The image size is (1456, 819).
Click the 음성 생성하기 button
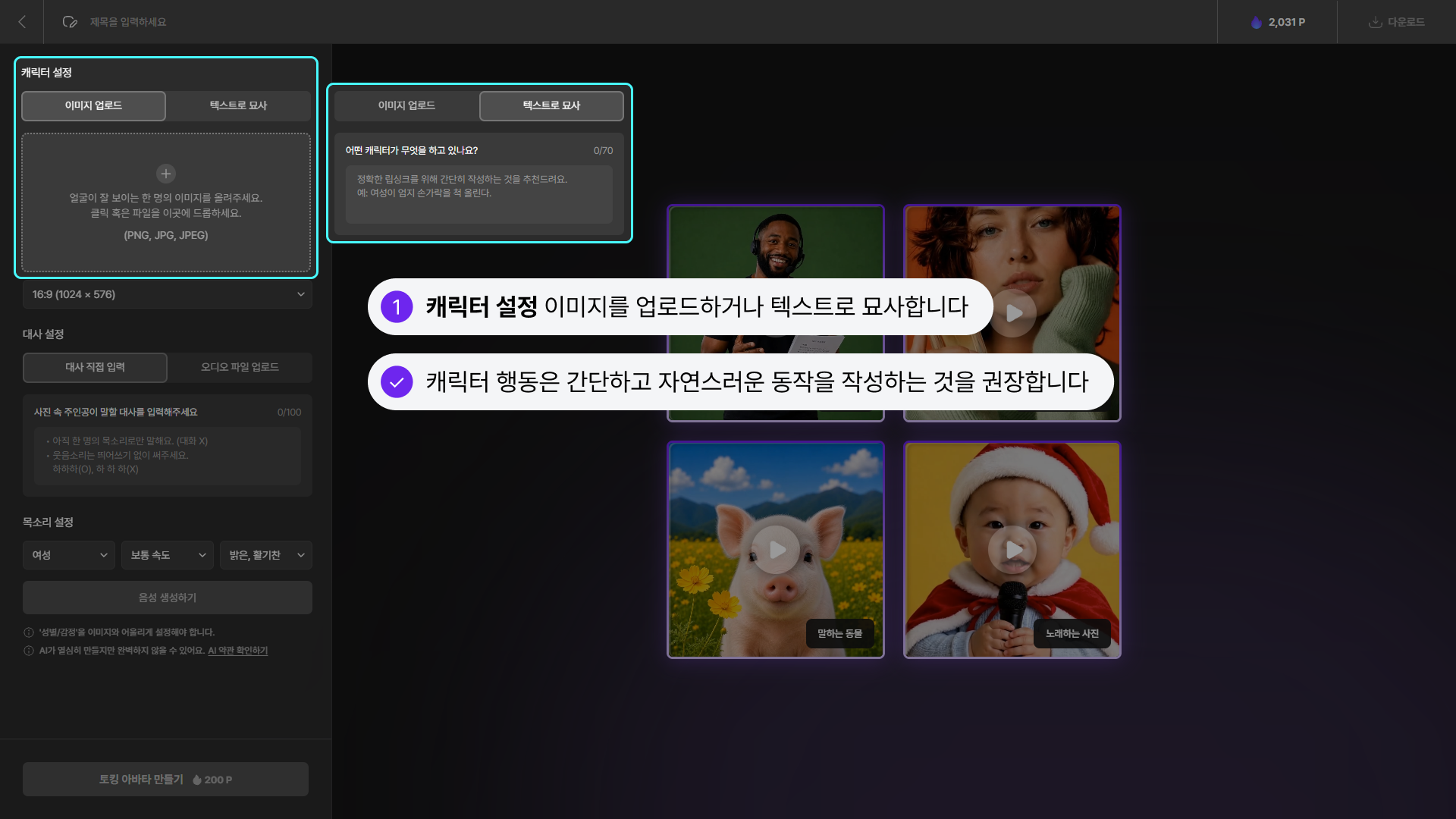(168, 598)
